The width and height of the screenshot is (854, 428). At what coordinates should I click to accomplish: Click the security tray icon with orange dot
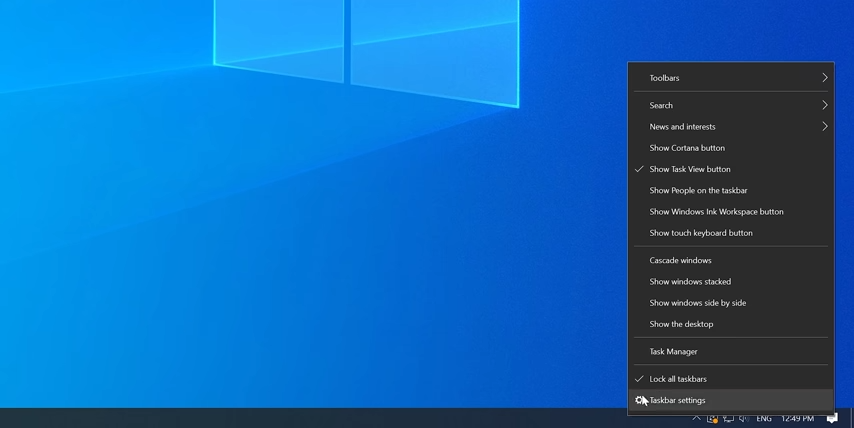coord(712,419)
